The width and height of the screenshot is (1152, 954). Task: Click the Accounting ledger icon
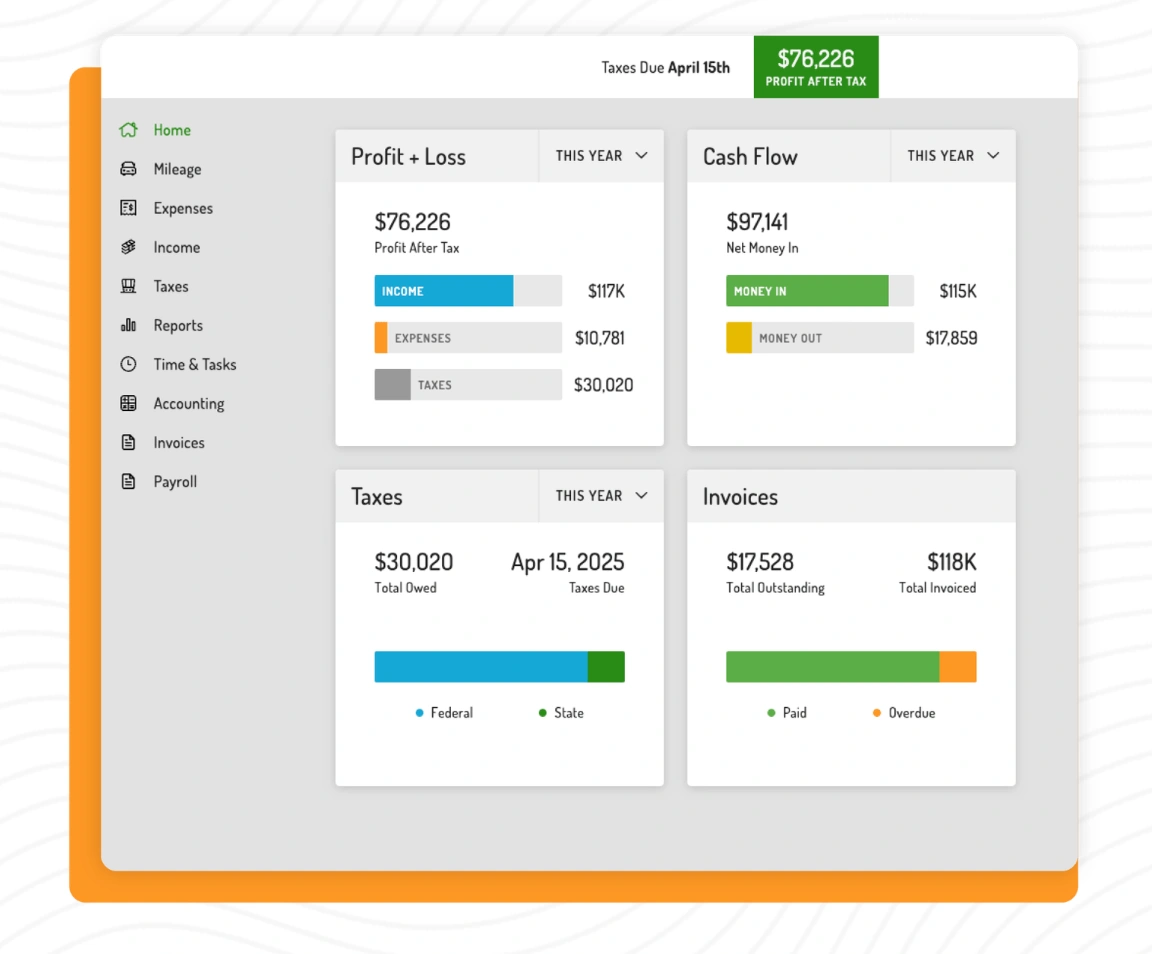pyautogui.click(x=129, y=403)
